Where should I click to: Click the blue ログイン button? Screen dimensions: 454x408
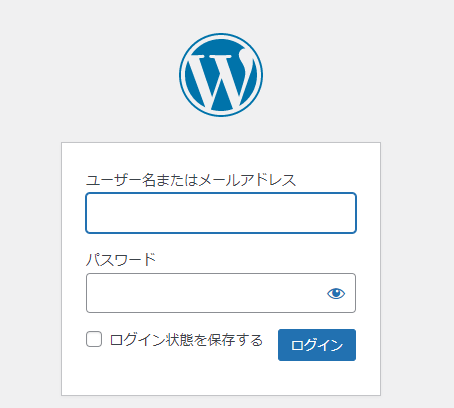[x=317, y=345]
